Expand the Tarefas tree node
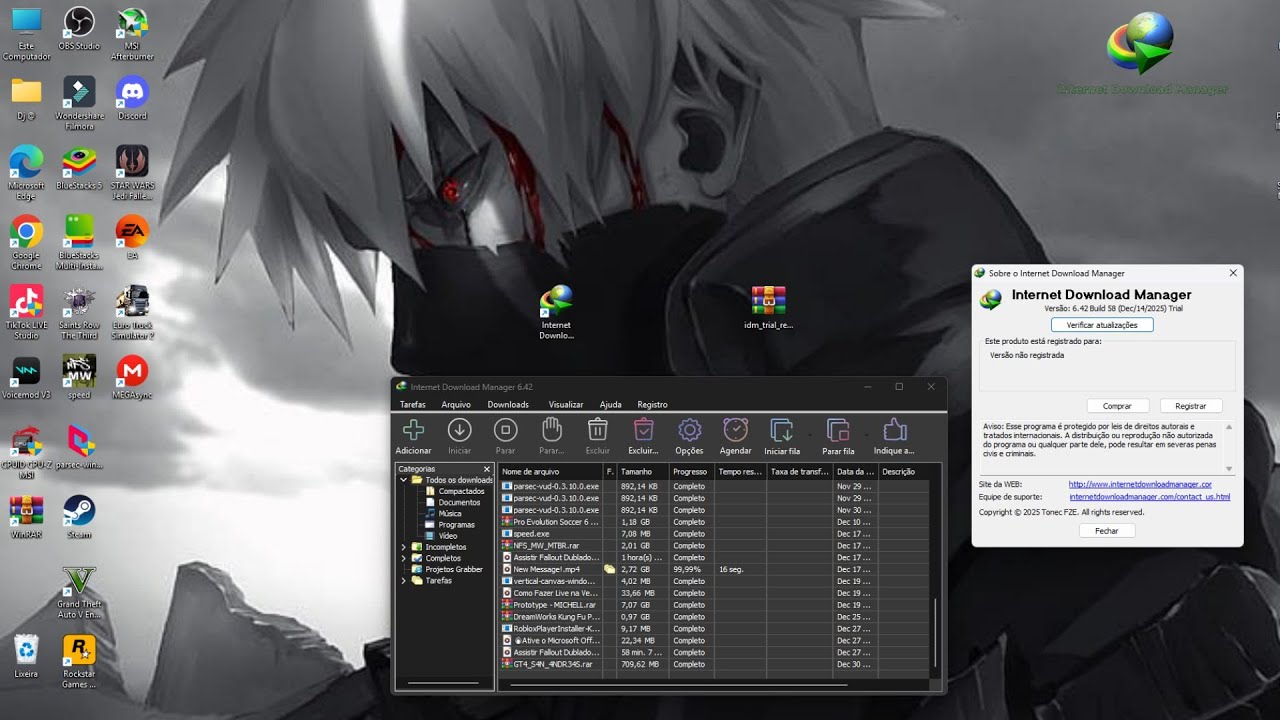 [x=404, y=581]
